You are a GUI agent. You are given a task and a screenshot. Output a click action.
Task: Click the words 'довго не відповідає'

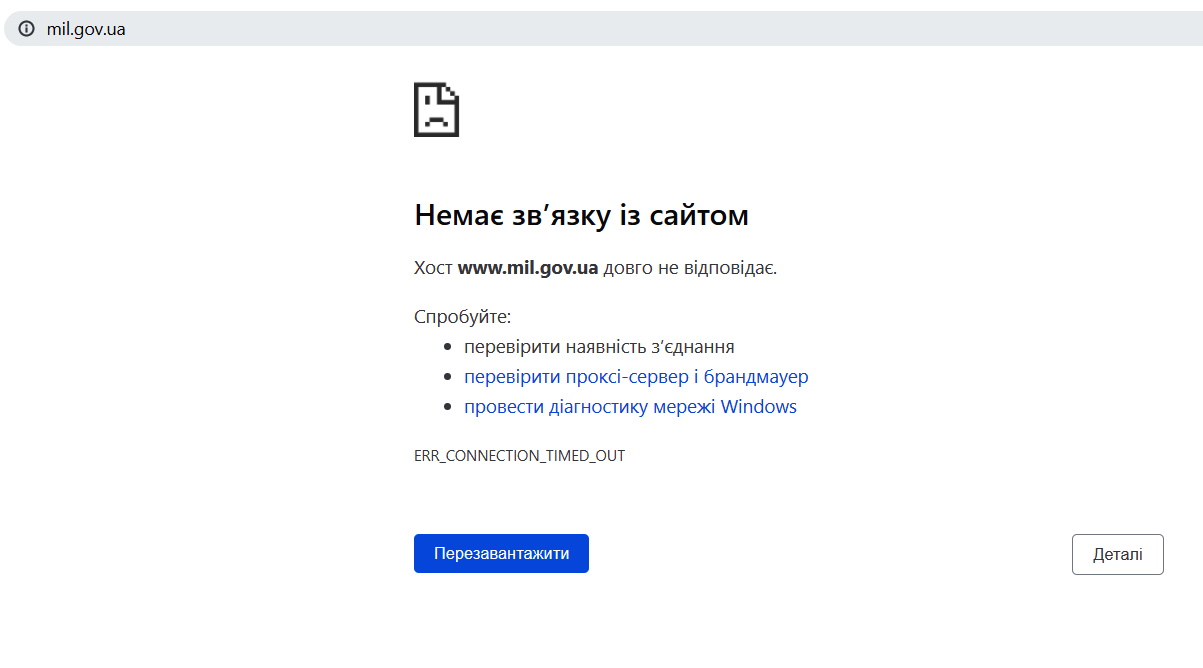tap(689, 268)
